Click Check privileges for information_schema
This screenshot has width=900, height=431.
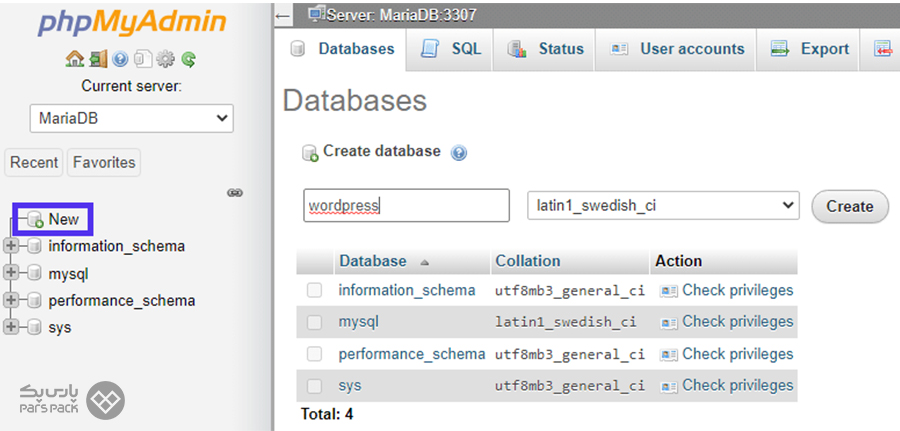738,290
